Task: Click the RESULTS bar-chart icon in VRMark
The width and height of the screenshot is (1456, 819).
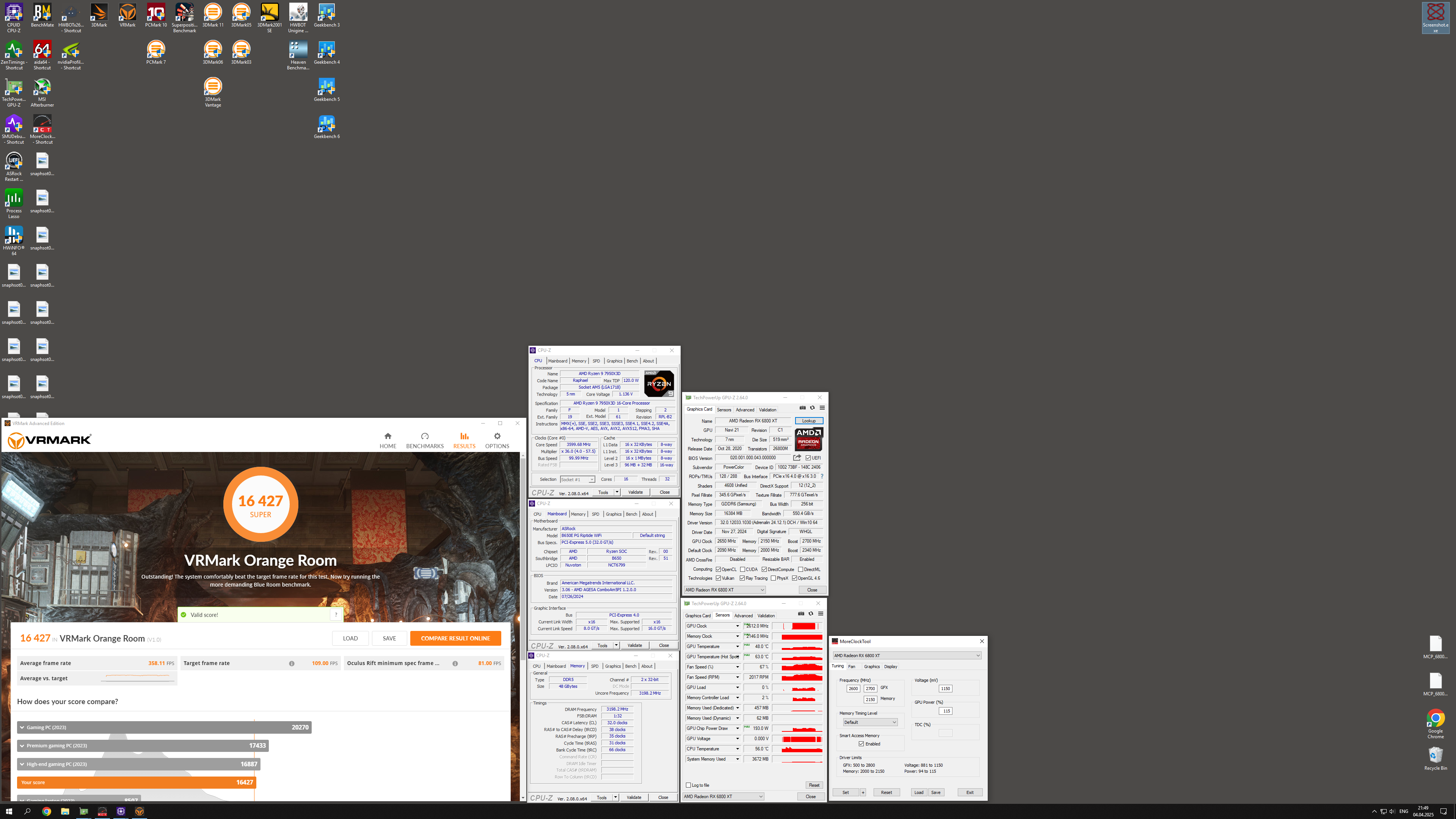Action: pos(464,436)
